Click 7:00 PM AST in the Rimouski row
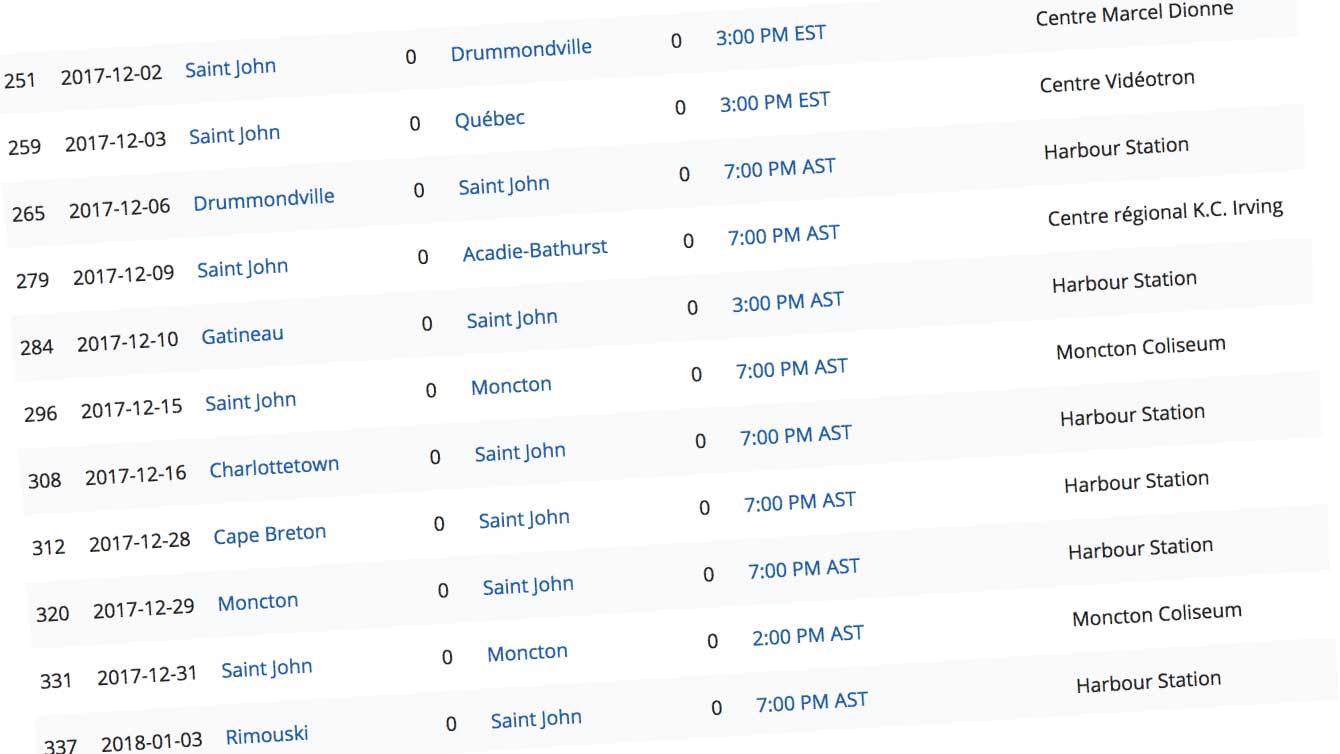1340x754 pixels. tap(812, 702)
